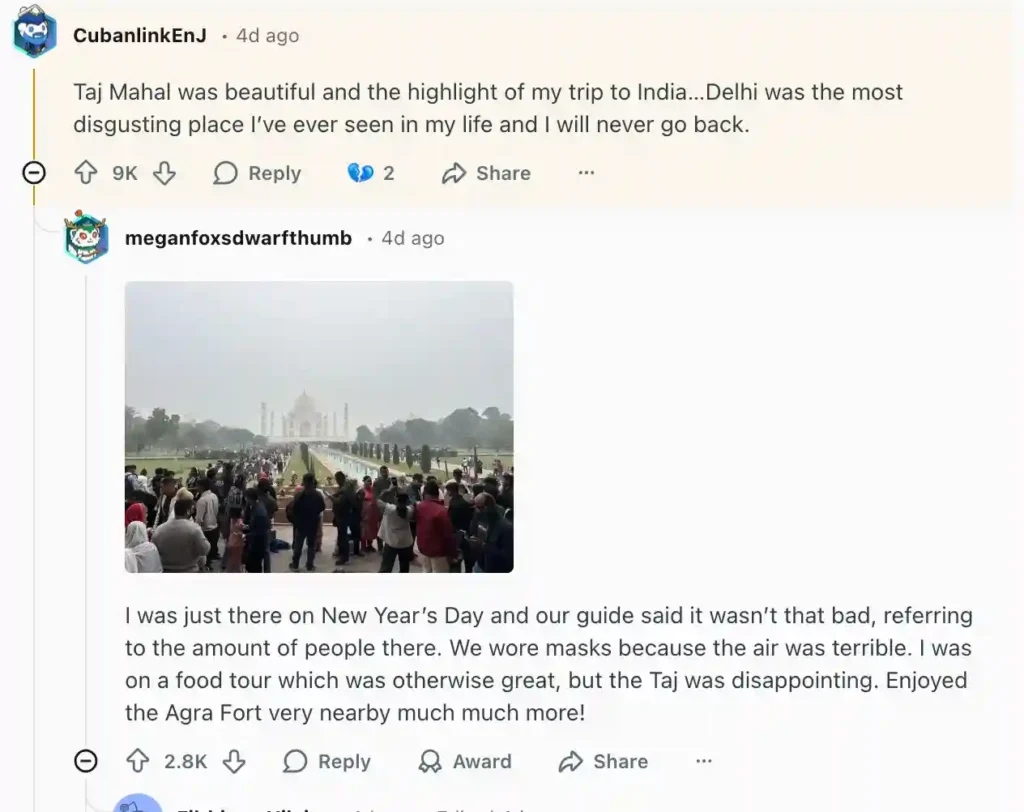Image resolution: width=1024 pixels, height=812 pixels.
Task: Reply to CubanlinkEnJ's comment
Action: 257,173
